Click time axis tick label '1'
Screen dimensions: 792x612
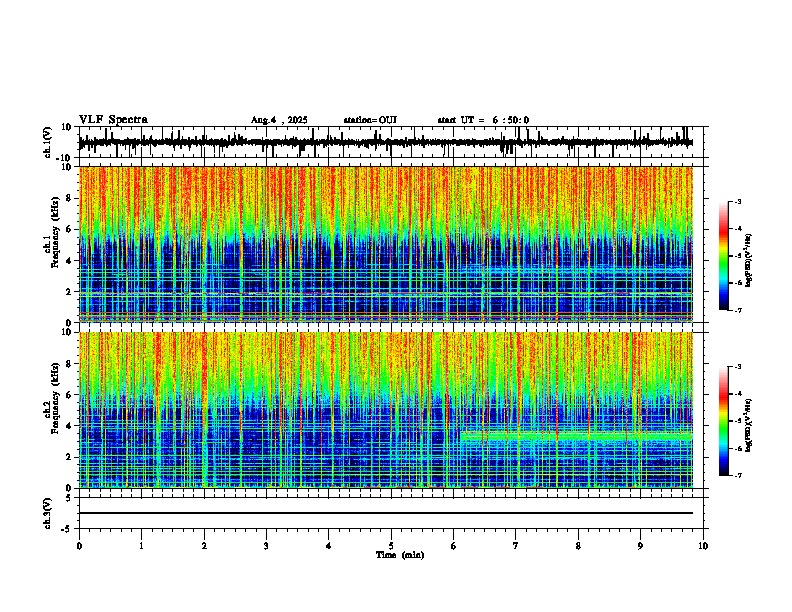(141, 546)
